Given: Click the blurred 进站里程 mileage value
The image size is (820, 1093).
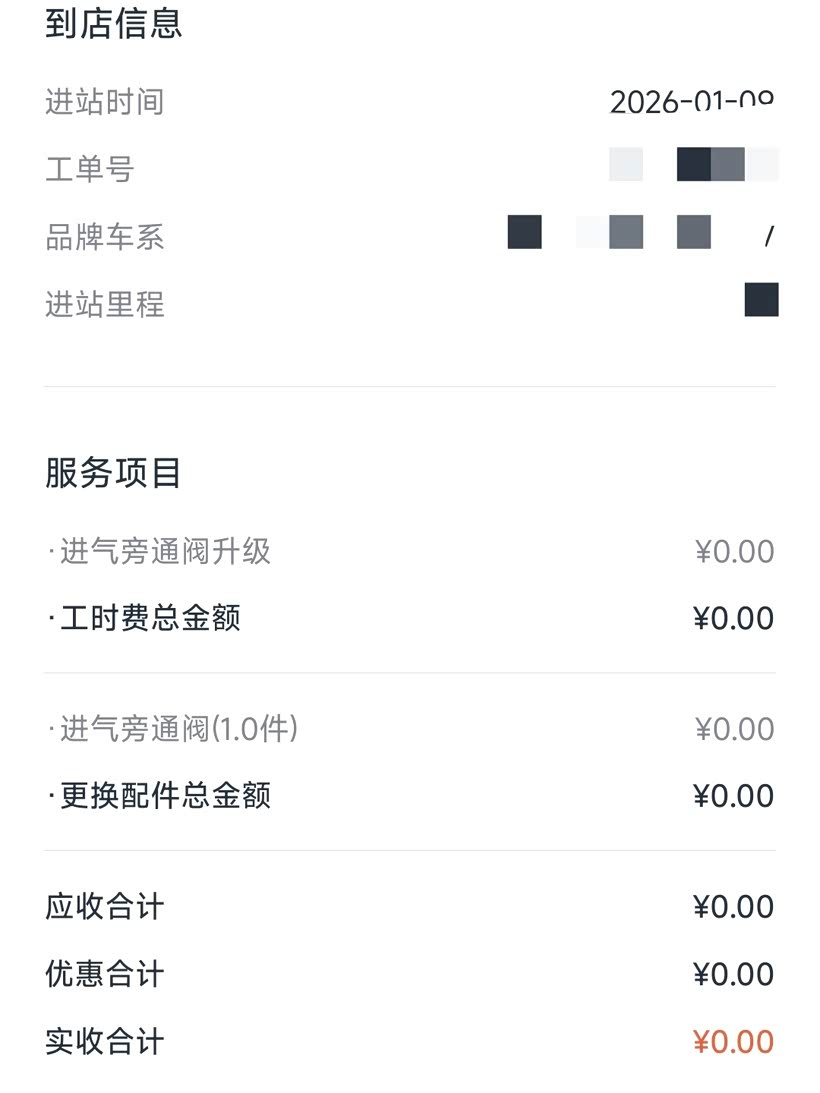Looking at the screenshot, I should pyautogui.click(x=761, y=300).
